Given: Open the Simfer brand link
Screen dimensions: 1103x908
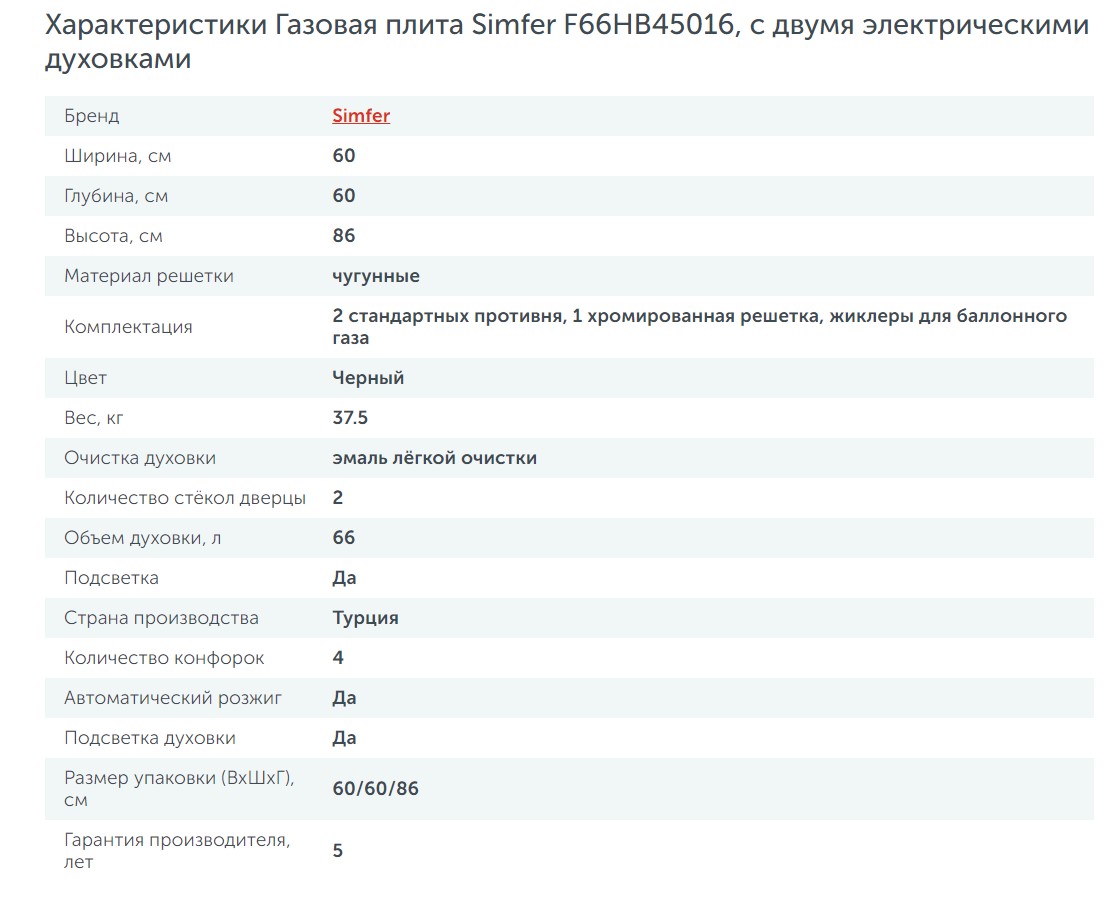Looking at the screenshot, I should [x=361, y=116].
